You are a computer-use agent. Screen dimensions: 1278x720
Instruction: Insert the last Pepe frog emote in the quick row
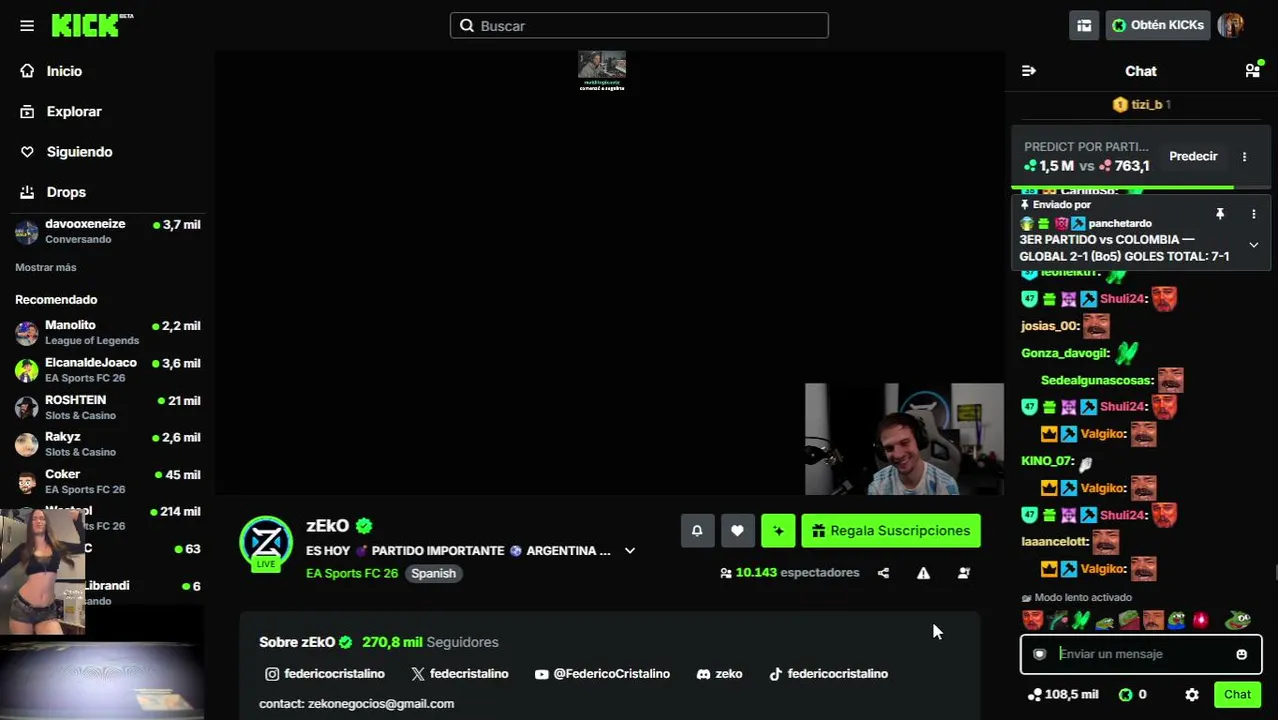(x=1238, y=620)
